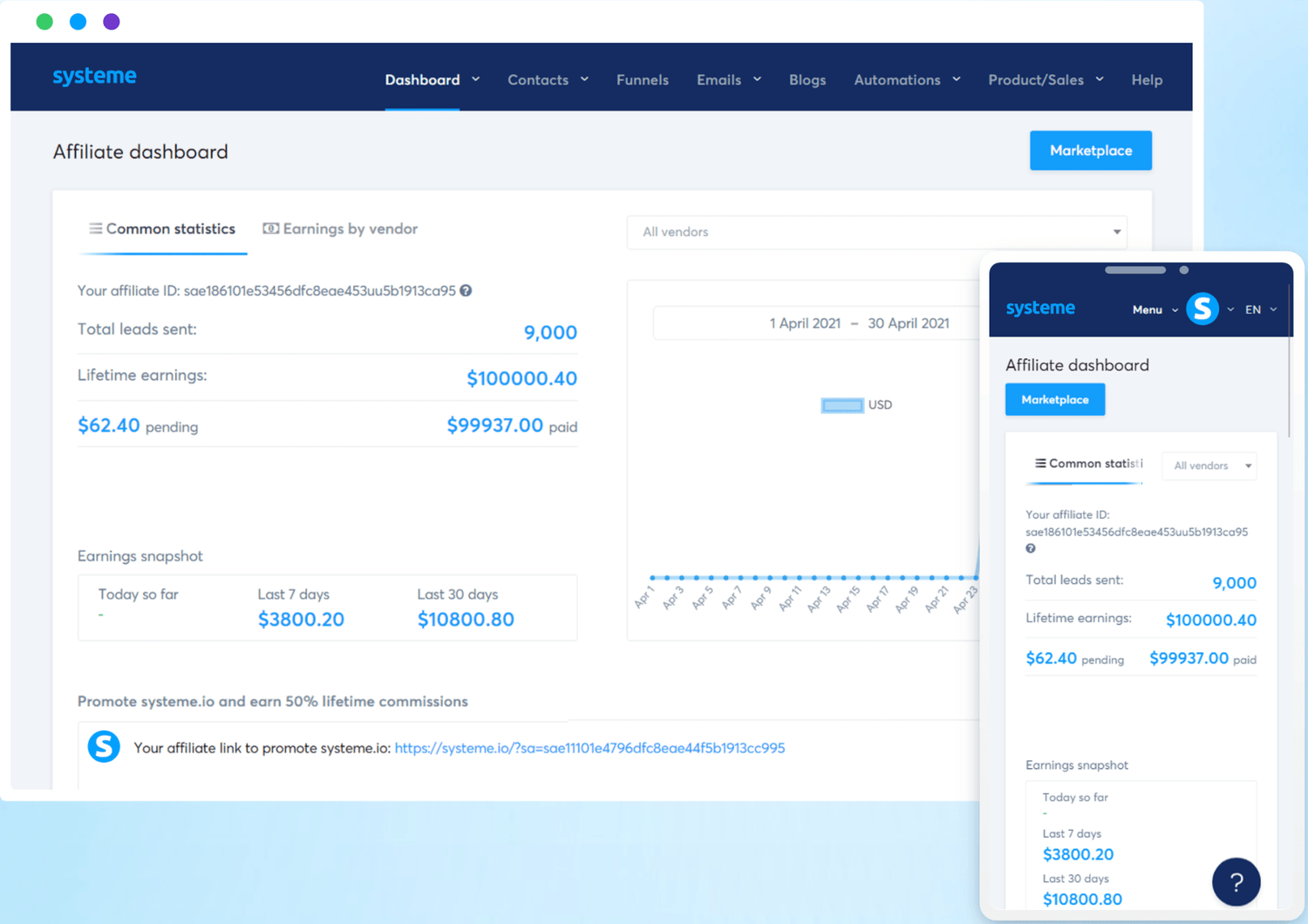Click the purple window dot
The height and width of the screenshot is (924, 1308).
click(x=112, y=22)
